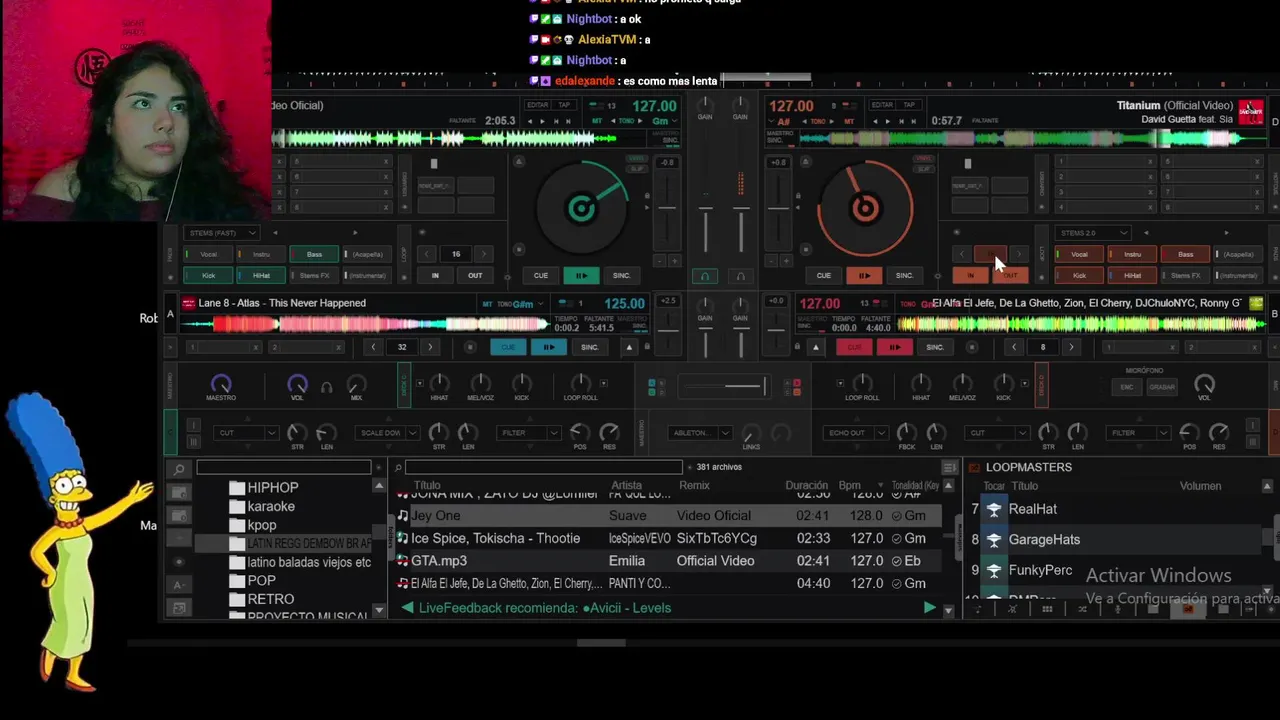Select the HIPHOP folder
The height and width of the screenshot is (720, 1280).
[273, 488]
